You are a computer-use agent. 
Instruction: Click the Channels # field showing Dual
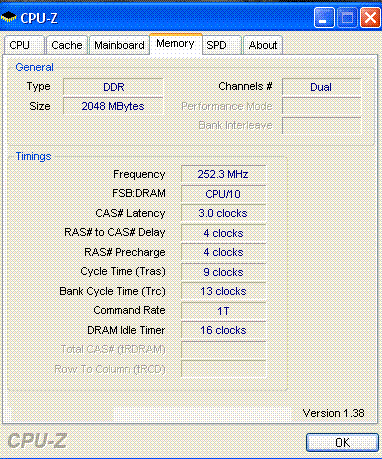(321, 87)
